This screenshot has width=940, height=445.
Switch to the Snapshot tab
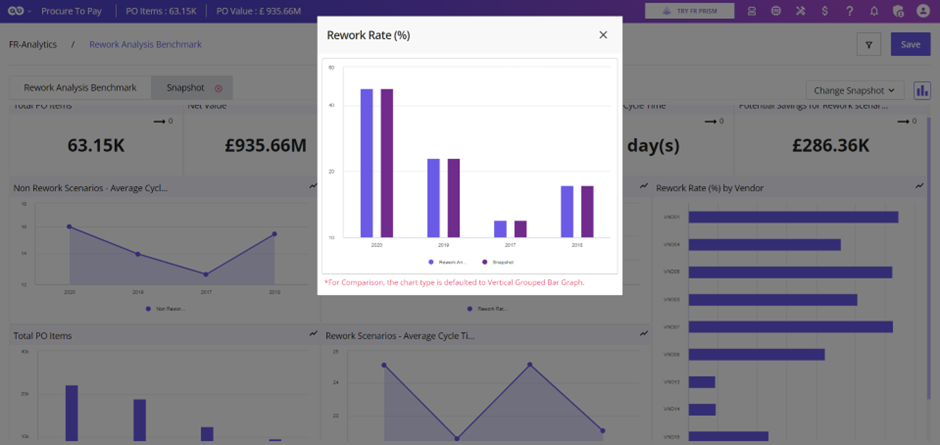tap(192, 88)
